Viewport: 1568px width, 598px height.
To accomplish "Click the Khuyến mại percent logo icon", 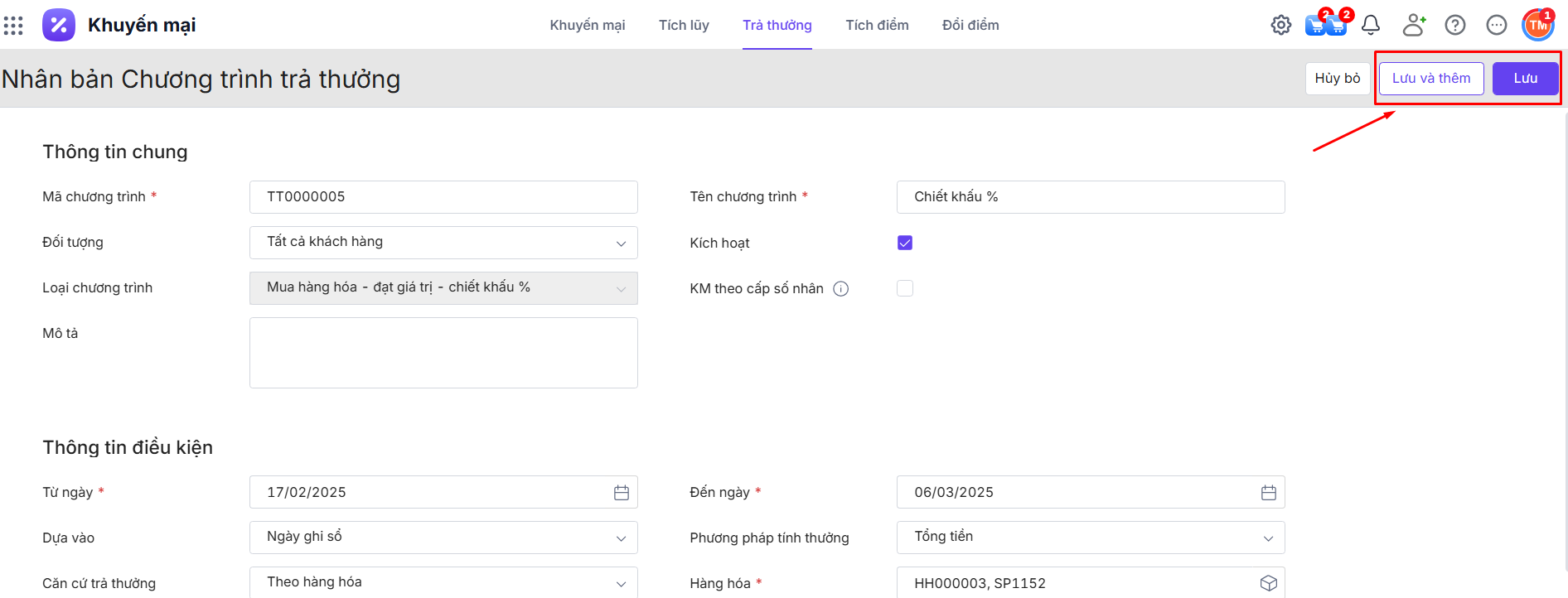I will pos(59,25).
